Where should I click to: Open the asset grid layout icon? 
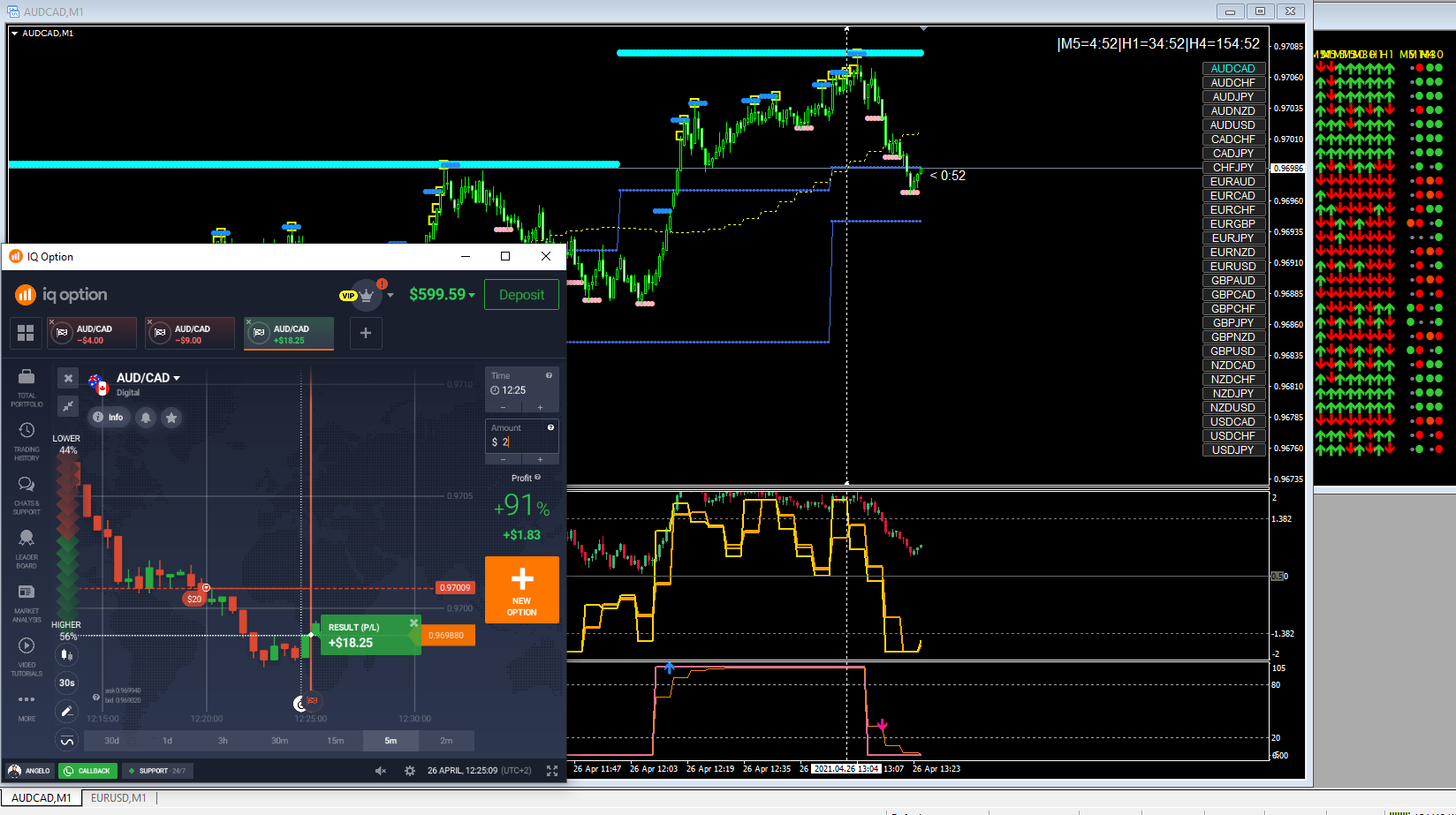click(26, 333)
